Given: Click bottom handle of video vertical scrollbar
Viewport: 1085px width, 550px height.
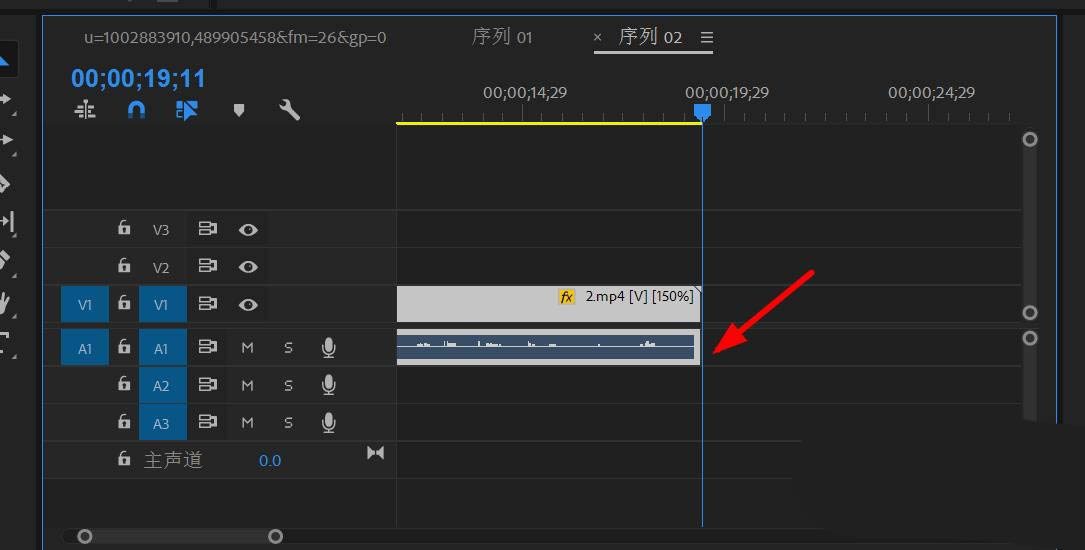Looking at the screenshot, I should [1030, 313].
